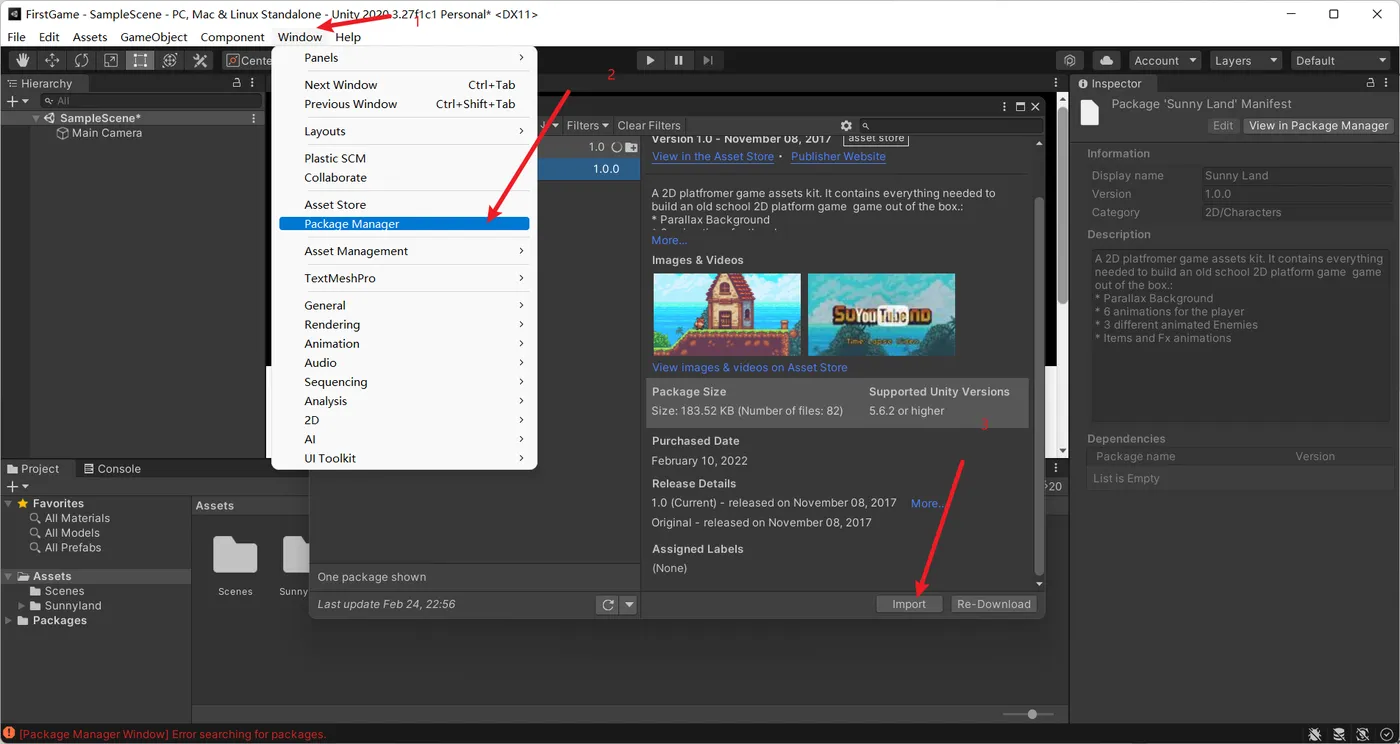1400x744 pixels.
Task: Lock the Hierarchy panel
Action: point(237,83)
